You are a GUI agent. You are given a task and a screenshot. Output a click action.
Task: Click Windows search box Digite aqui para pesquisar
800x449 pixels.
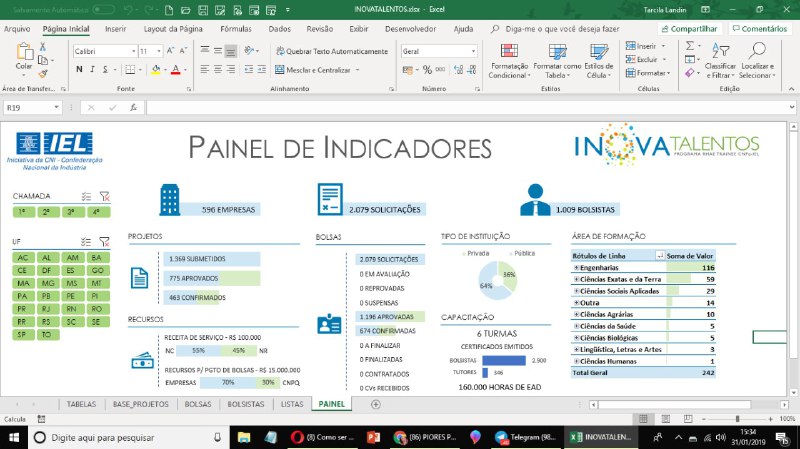point(128,438)
